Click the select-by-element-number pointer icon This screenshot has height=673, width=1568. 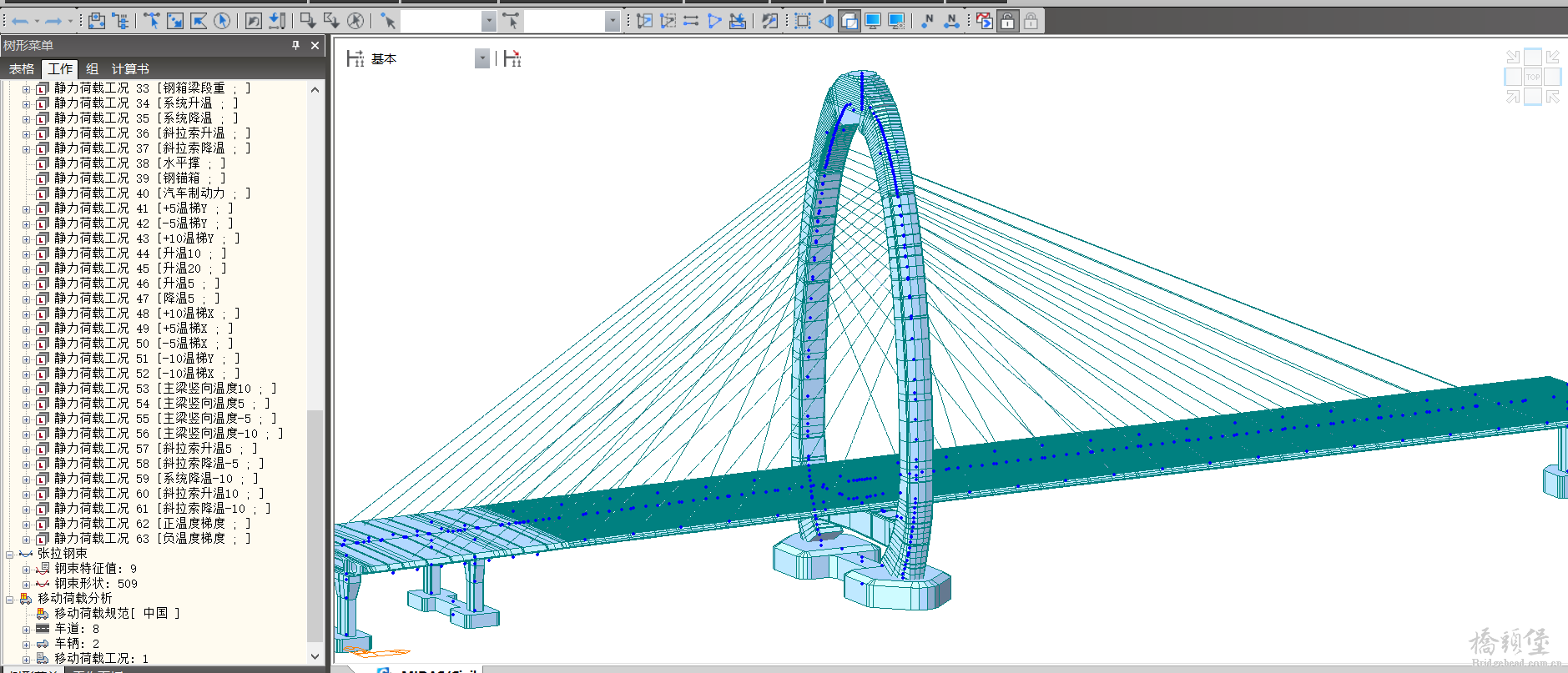pos(511,21)
